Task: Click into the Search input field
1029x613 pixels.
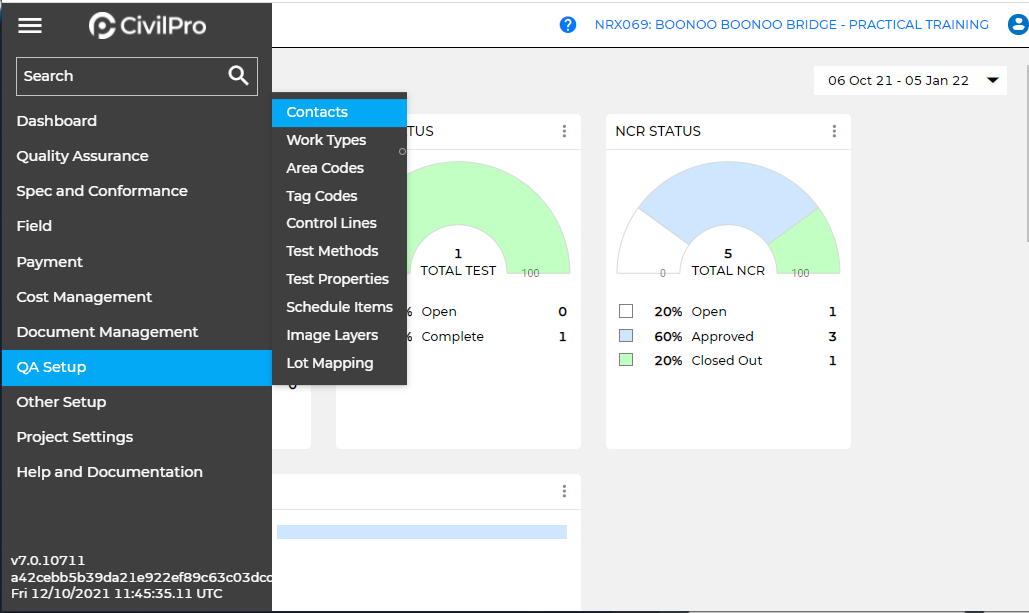Action: [118, 76]
